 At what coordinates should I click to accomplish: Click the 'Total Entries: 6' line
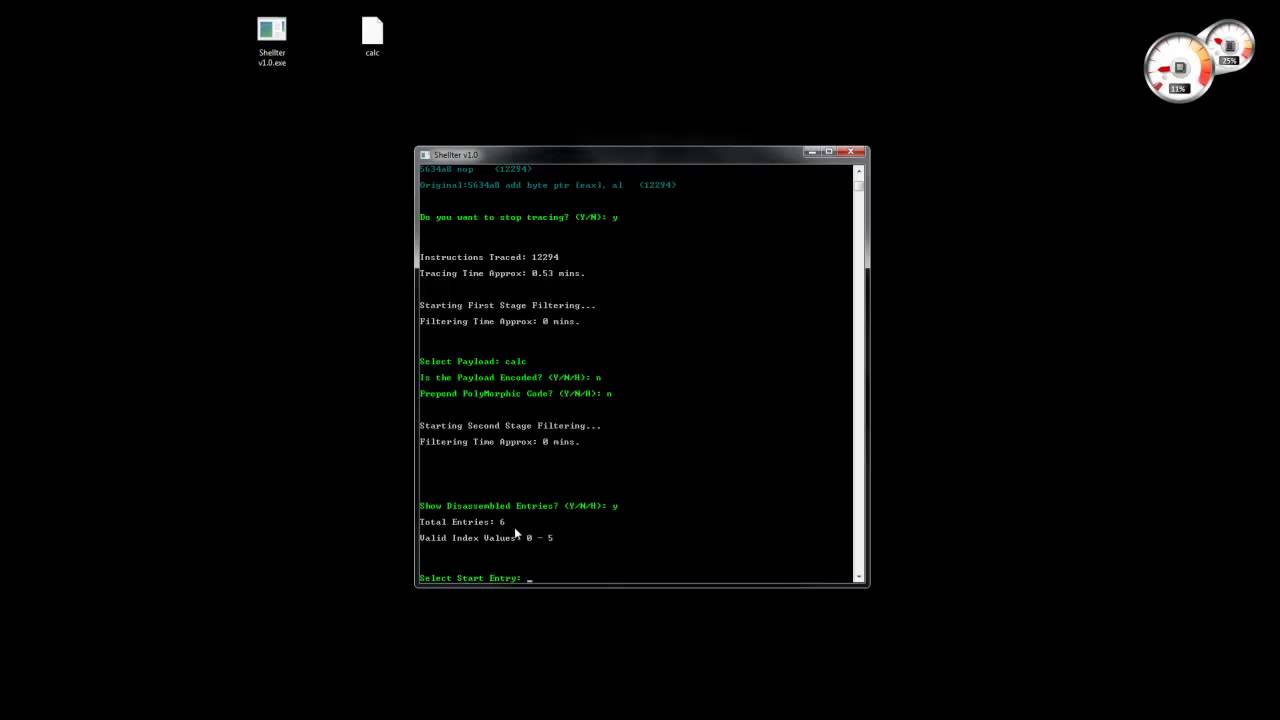pos(462,522)
